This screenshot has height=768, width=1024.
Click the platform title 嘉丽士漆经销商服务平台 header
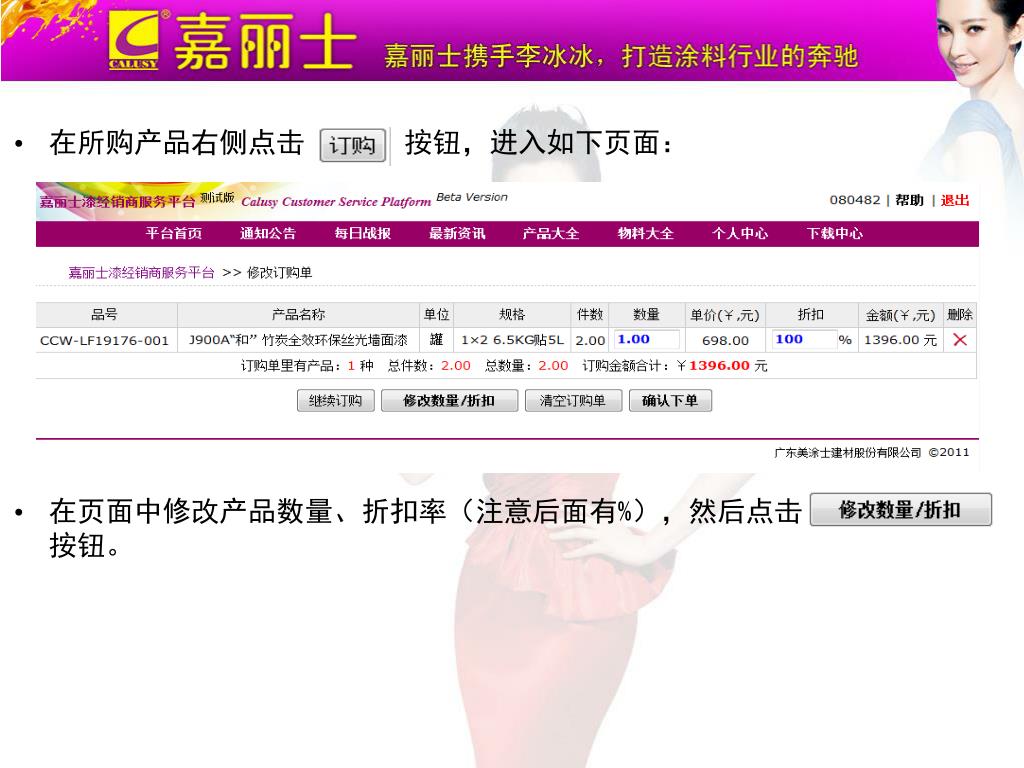pyautogui.click(x=118, y=202)
